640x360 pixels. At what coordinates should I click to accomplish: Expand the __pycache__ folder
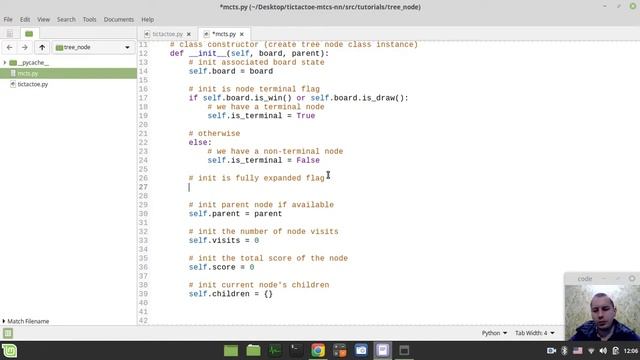pyautogui.click(x=4, y=62)
